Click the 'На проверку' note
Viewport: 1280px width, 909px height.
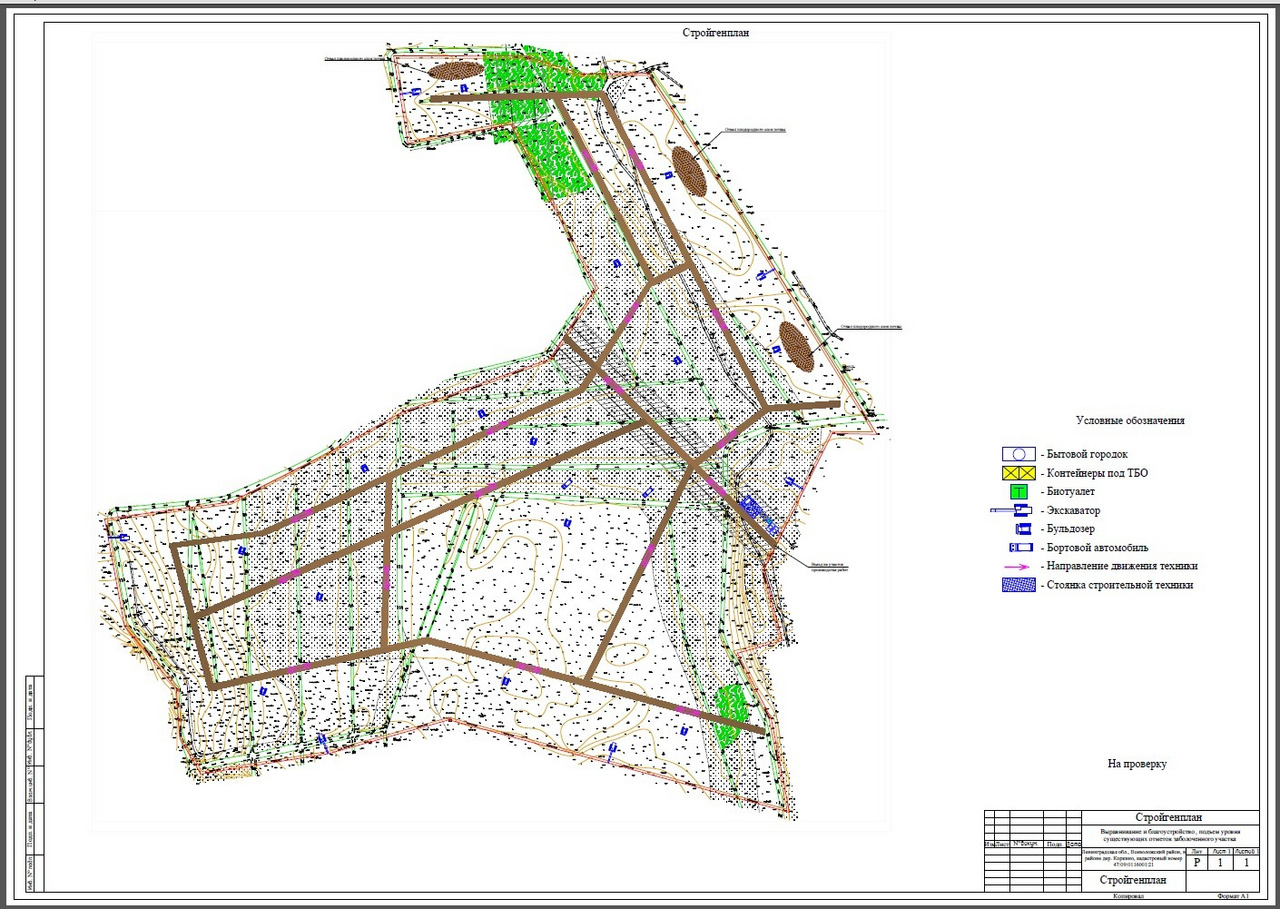click(x=1137, y=764)
